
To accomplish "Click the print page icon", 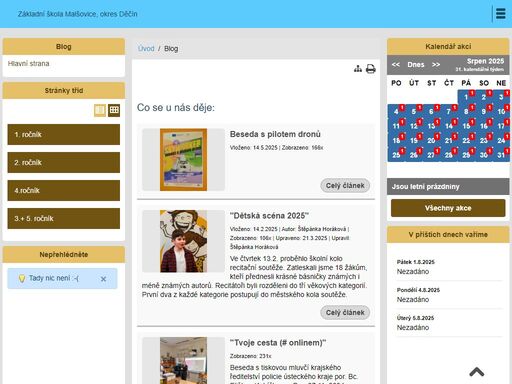I will [371, 69].
